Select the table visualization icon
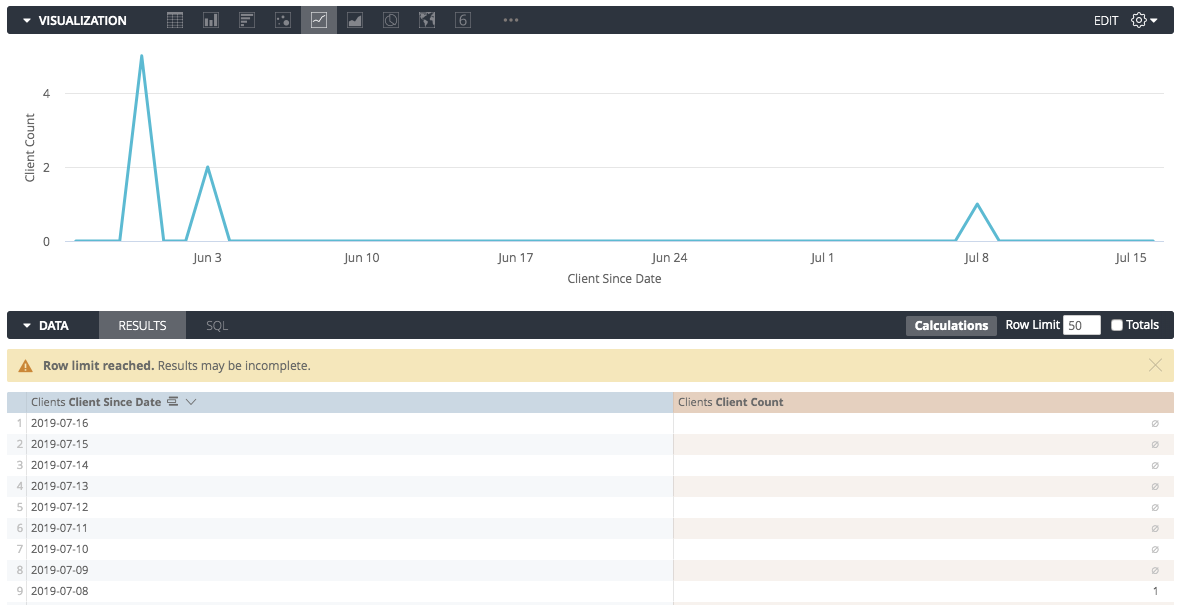The image size is (1182, 612). (x=175, y=20)
